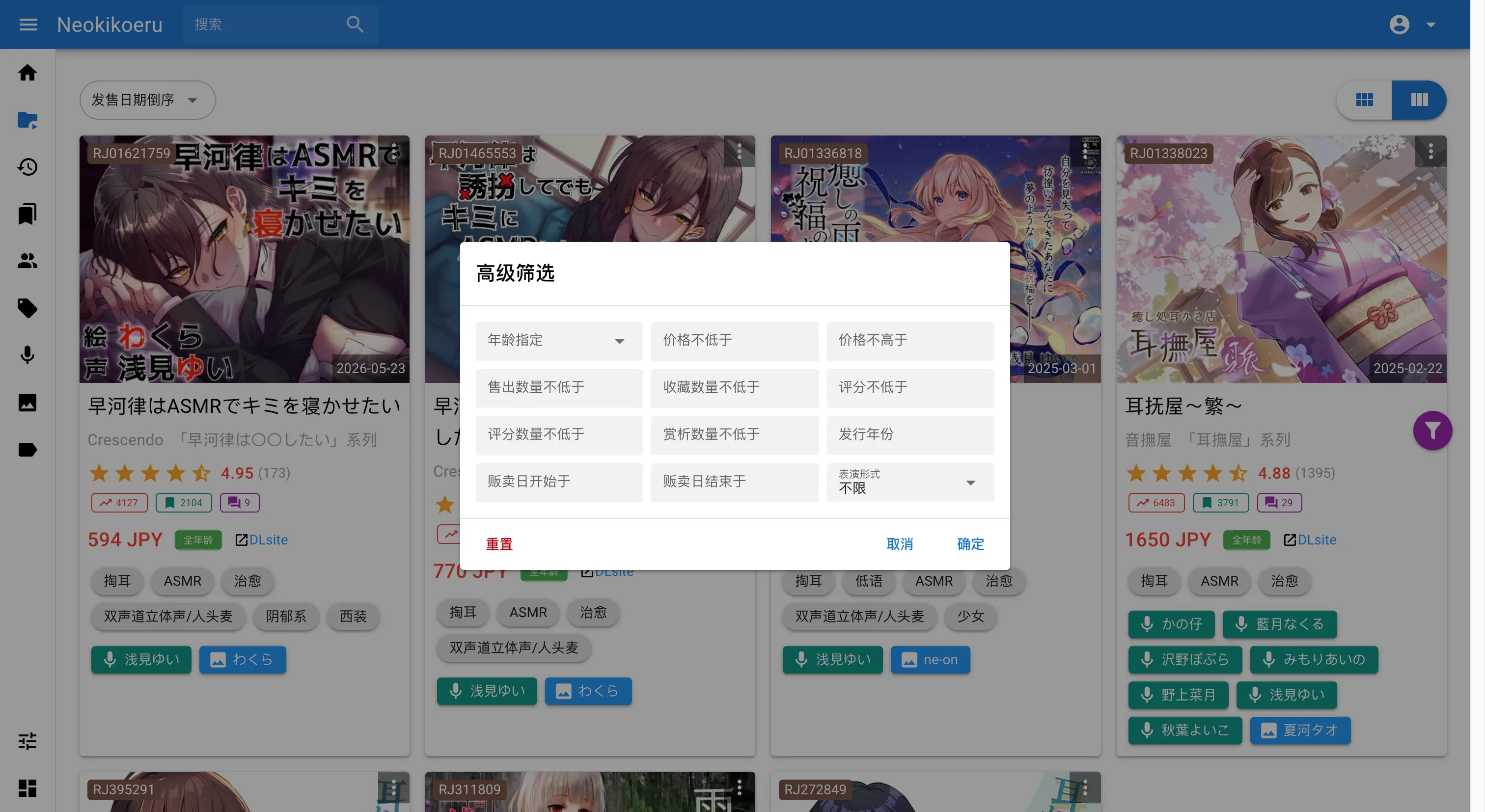Click the 确定 confirm button
The height and width of the screenshot is (812, 1485).
point(970,544)
